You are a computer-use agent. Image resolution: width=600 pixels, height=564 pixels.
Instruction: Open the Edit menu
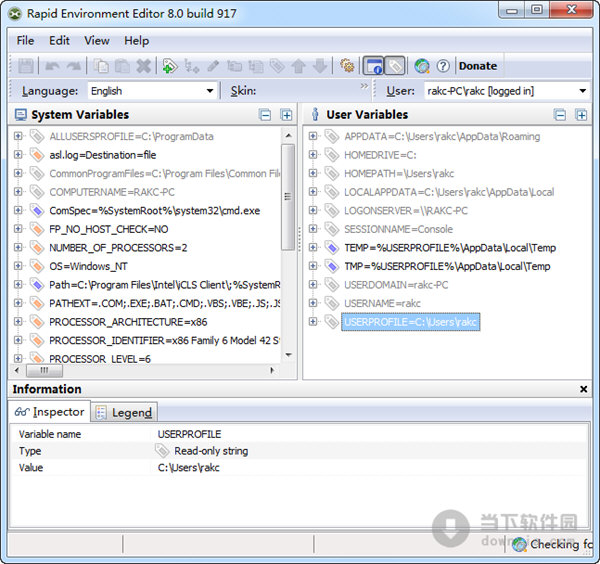coord(59,41)
